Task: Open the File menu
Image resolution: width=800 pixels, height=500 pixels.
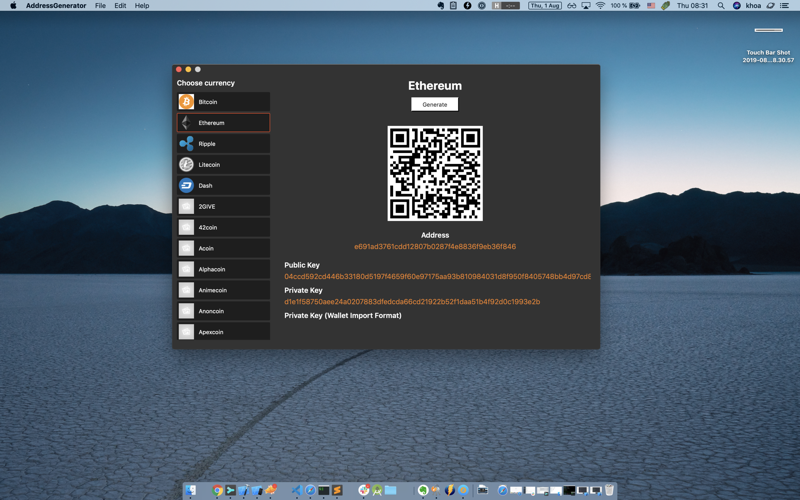Action: 100,6
